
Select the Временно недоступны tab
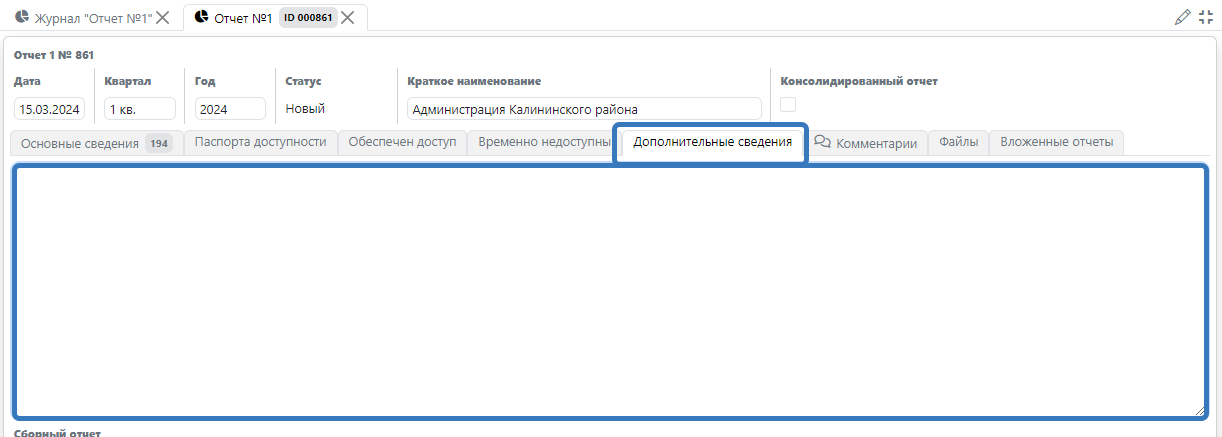coord(543,142)
